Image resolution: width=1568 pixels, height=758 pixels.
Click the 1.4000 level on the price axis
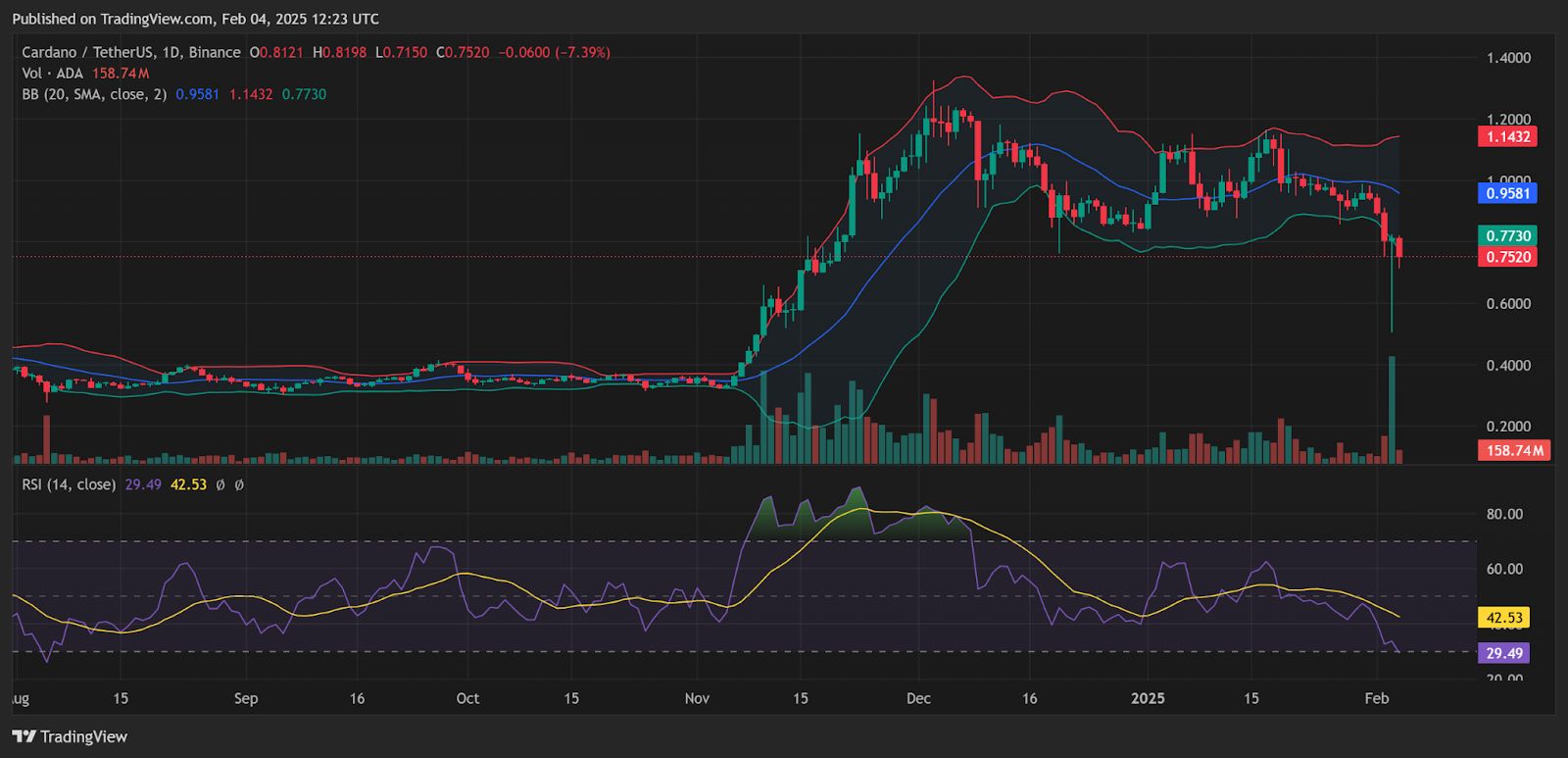point(1508,58)
